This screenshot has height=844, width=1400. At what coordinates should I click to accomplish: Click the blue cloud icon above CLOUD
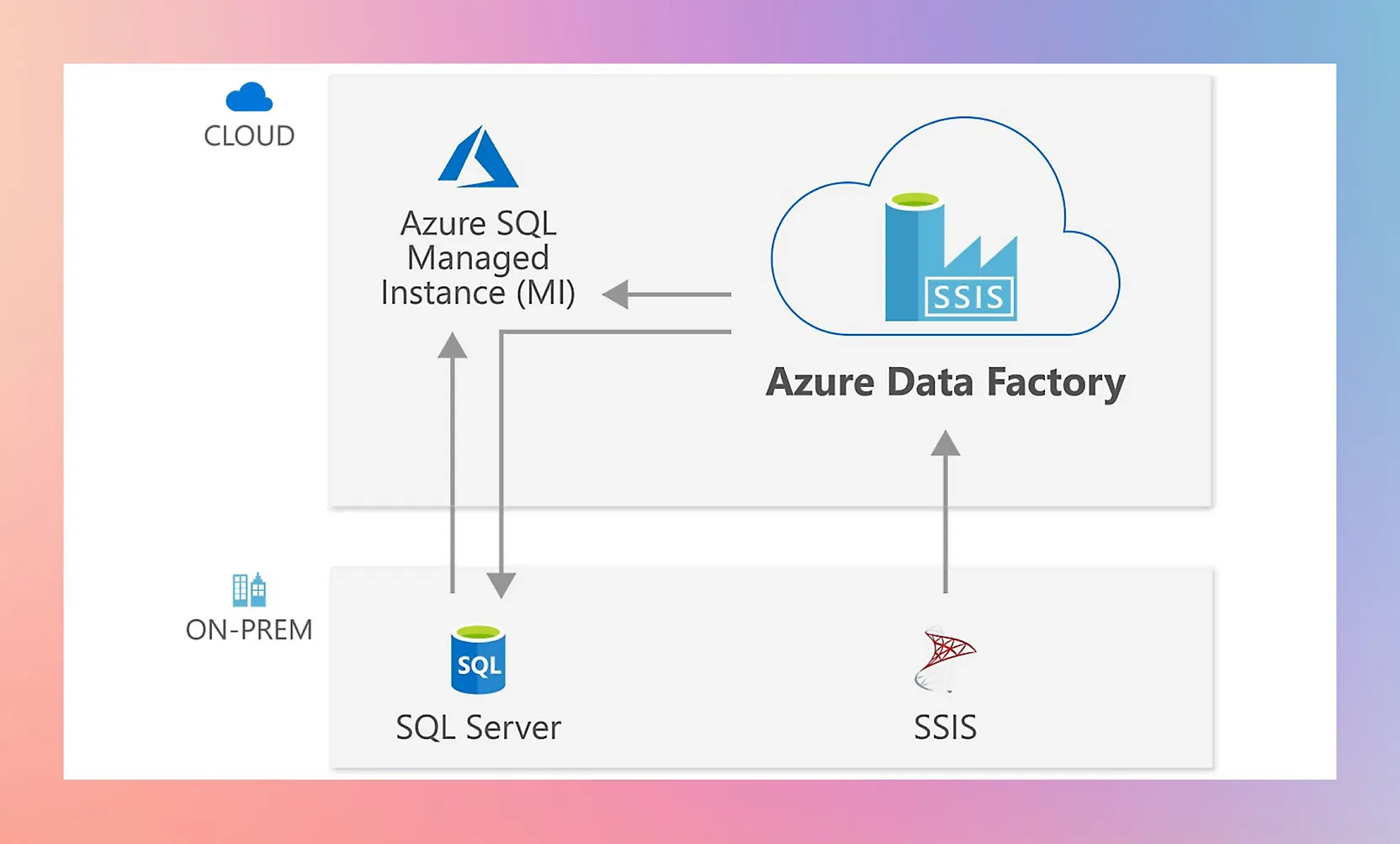[249, 97]
